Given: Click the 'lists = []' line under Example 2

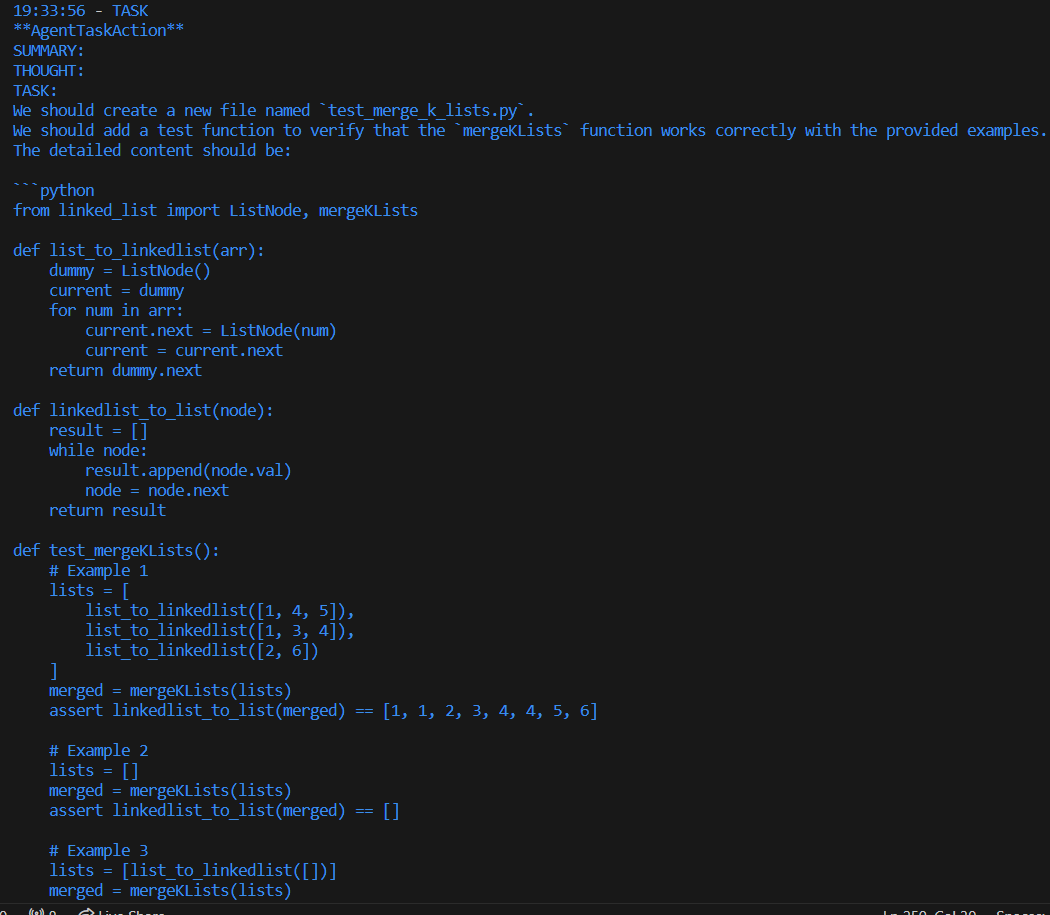Looking at the screenshot, I should [x=94, y=771].
